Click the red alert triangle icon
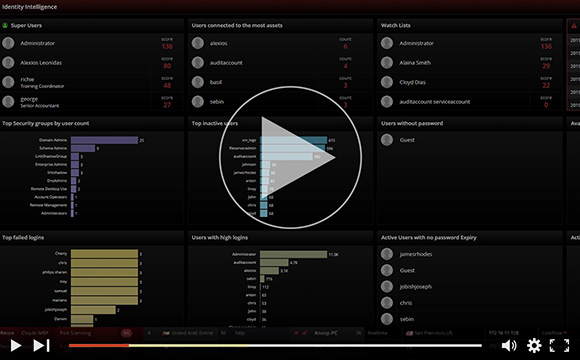 574,26
